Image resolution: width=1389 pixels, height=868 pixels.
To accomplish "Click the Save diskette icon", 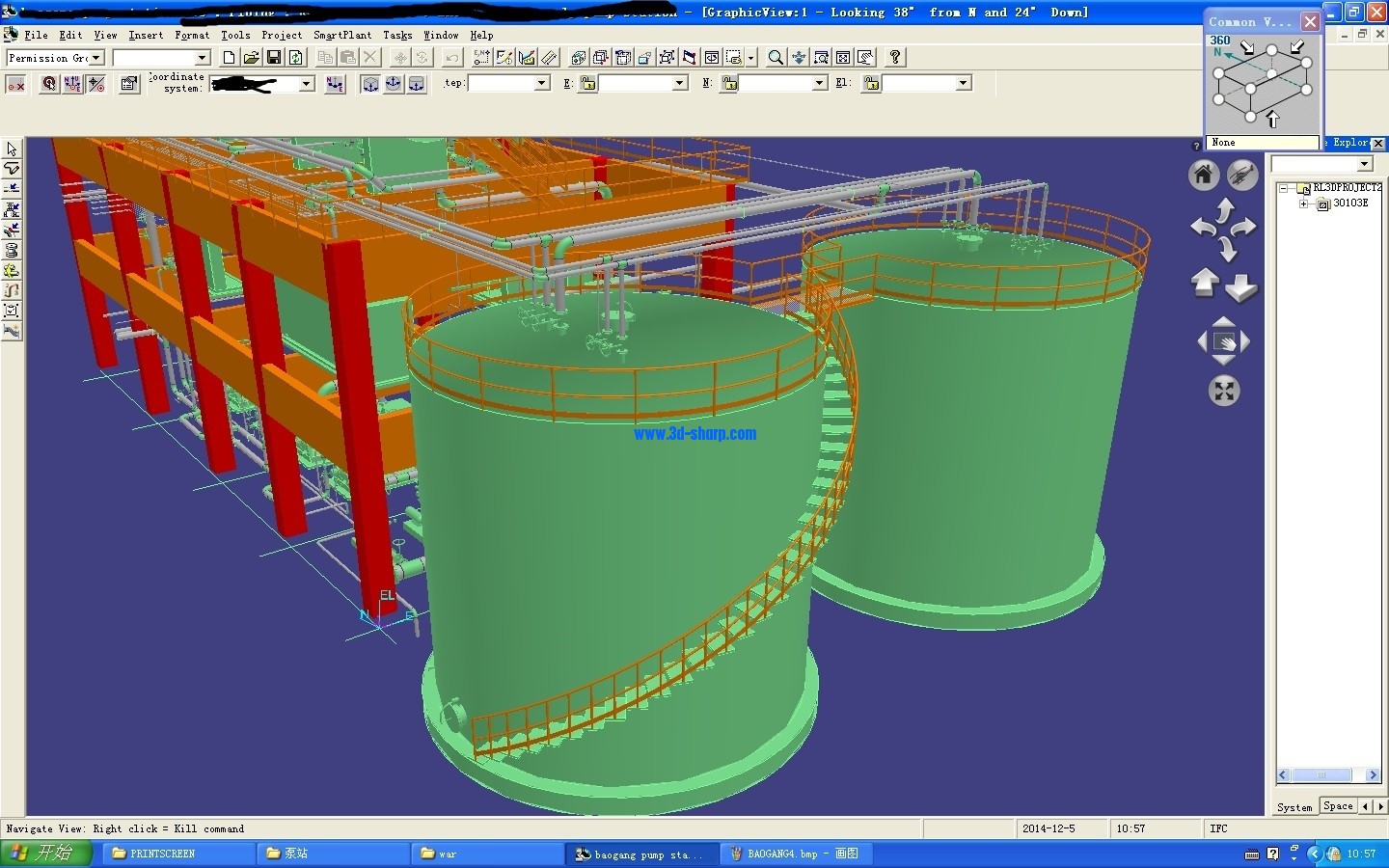I will [x=274, y=58].
